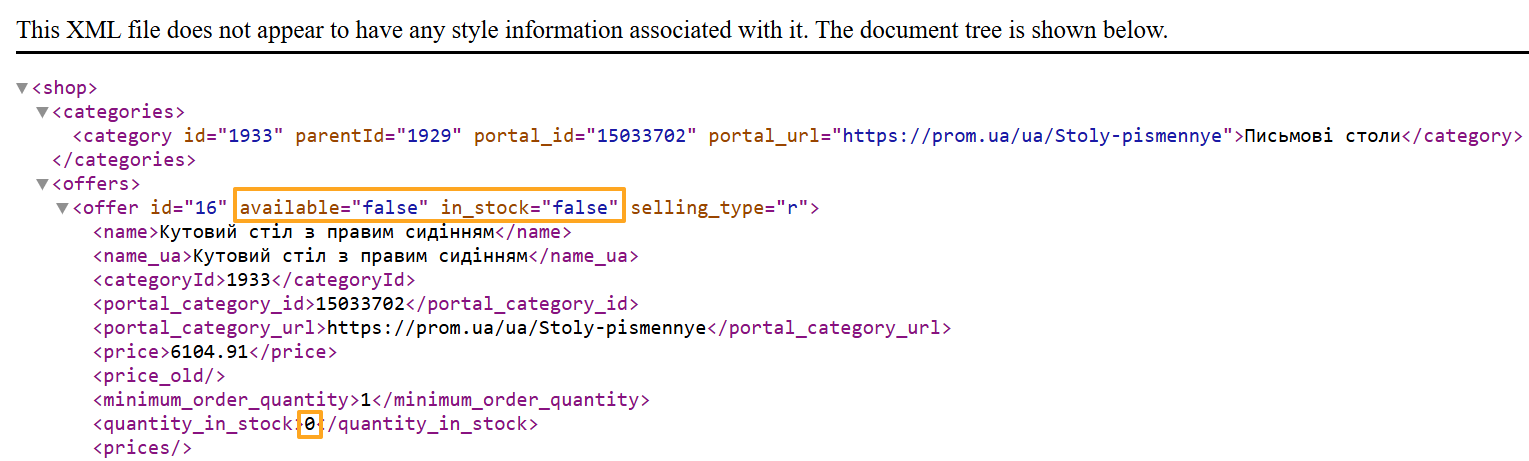Click the portal_category_id value 15033702
1529x461 pixels.
tap(359, 304)
